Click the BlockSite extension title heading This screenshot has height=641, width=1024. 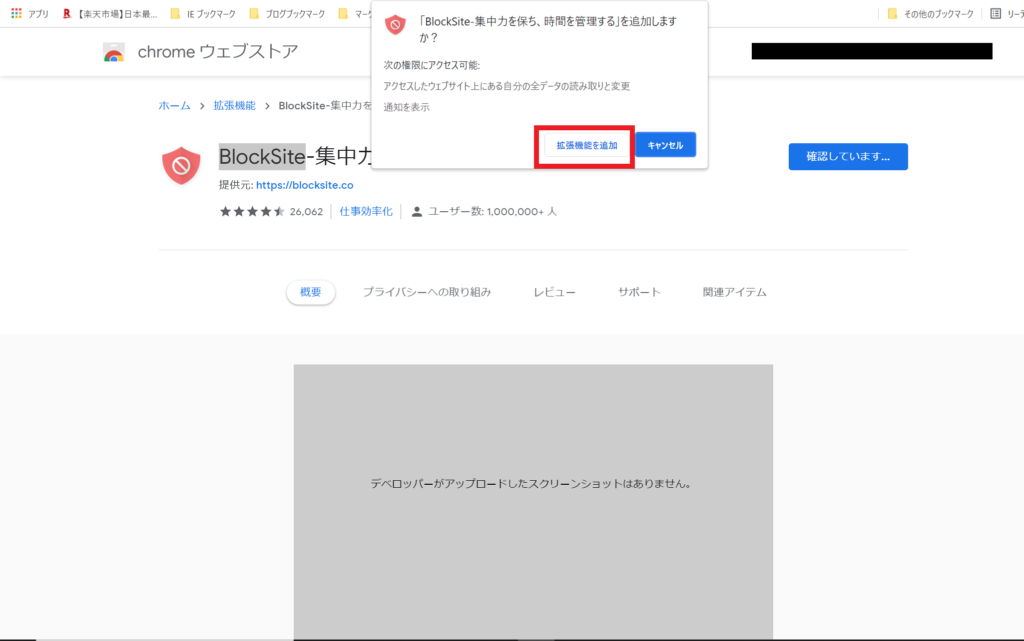[295, 157]
